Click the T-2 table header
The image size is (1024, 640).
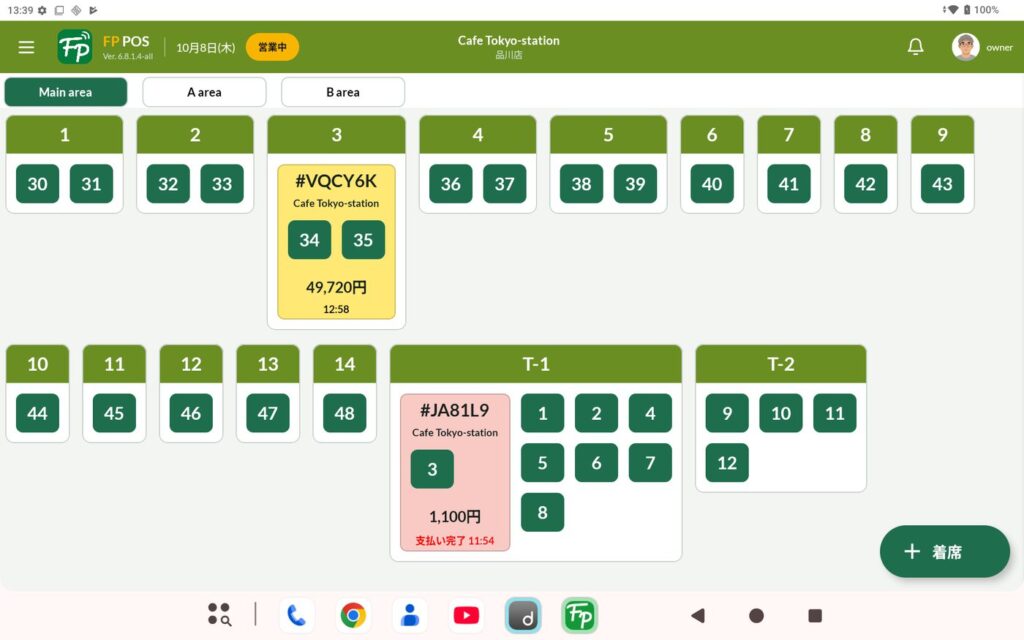(x=781, y=364)
